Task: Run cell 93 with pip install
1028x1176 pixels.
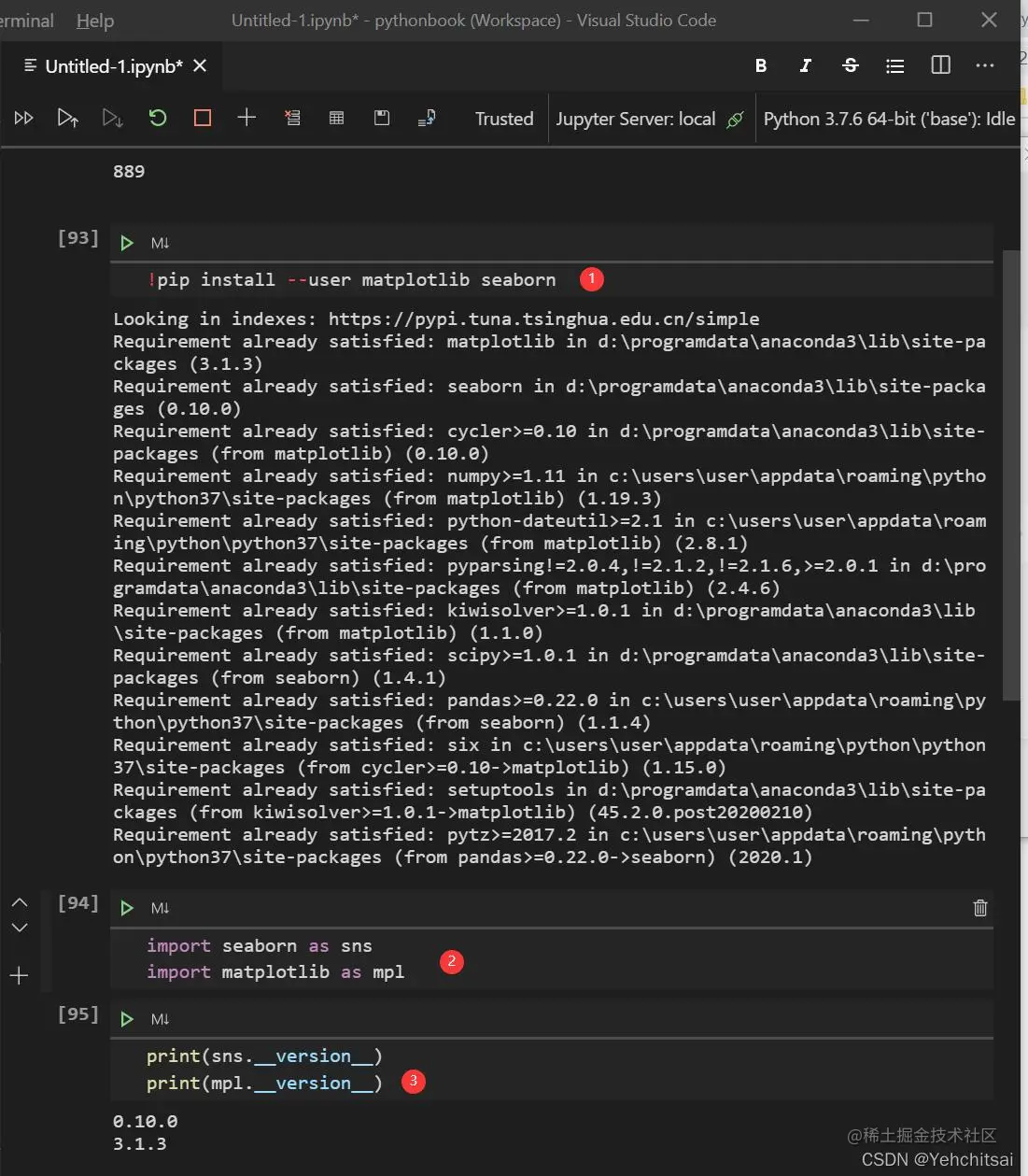Action: click(x=127, y=243)
